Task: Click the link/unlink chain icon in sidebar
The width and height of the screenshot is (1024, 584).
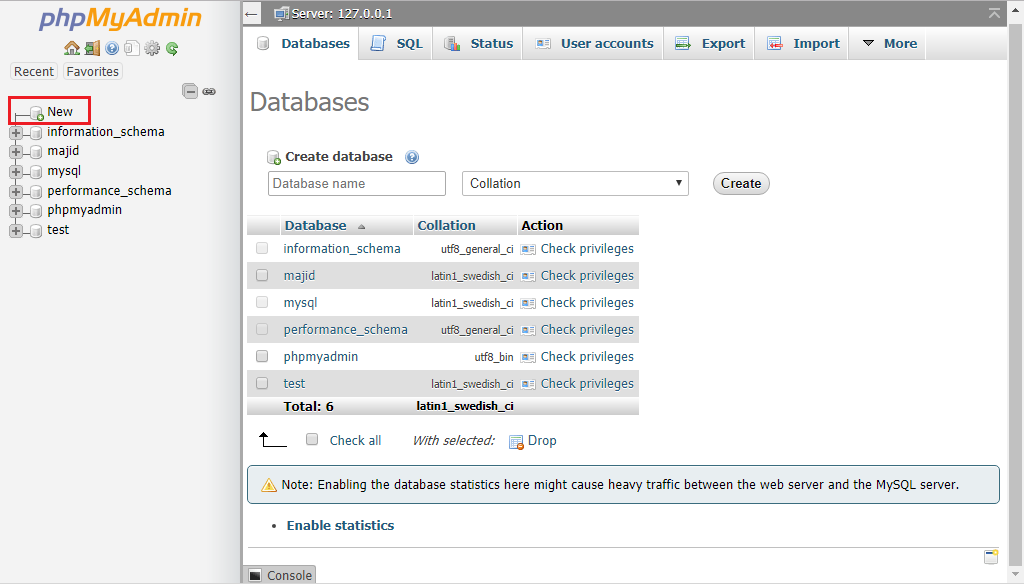Action: [209, 91]
